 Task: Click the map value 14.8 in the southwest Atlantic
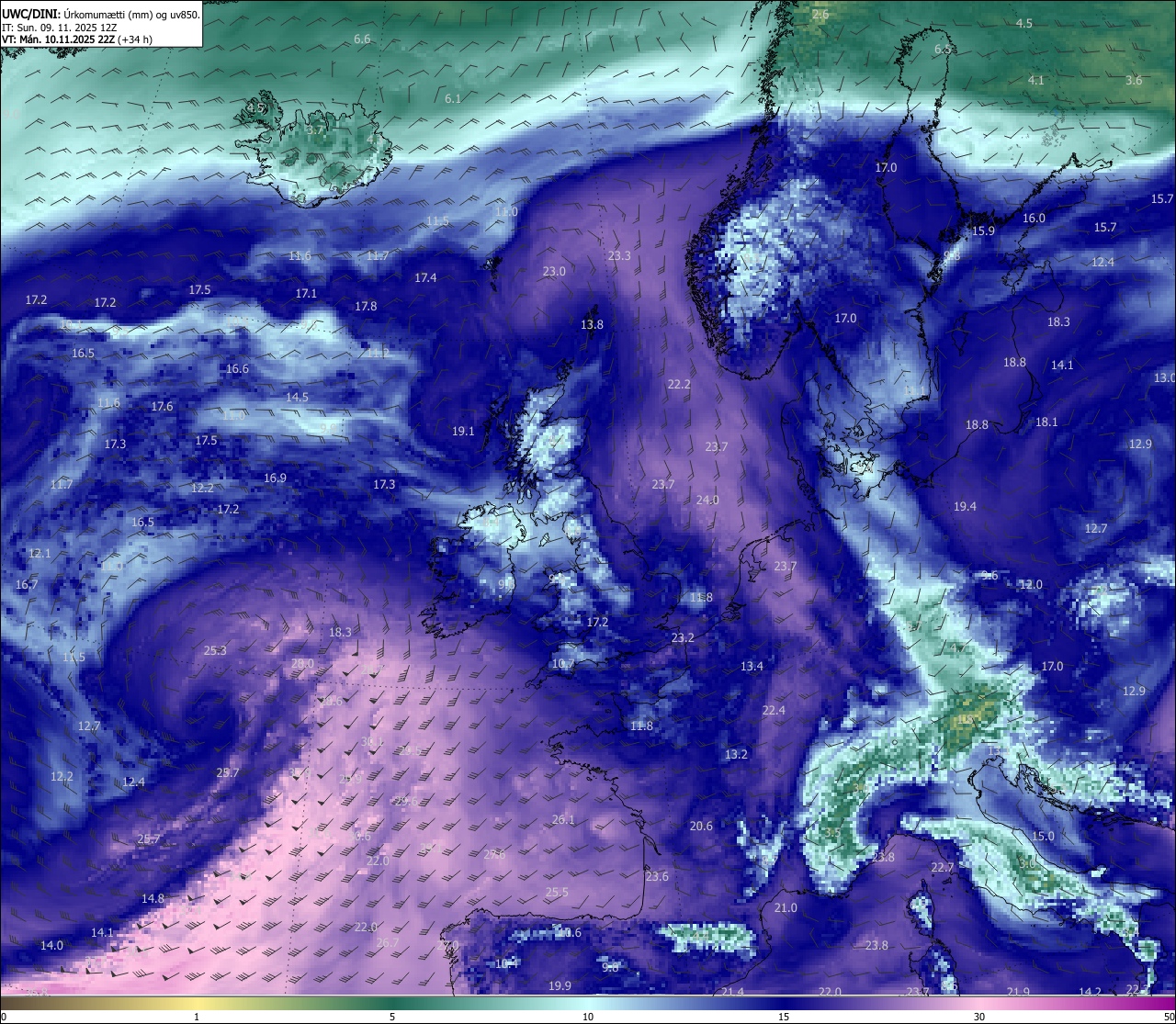(153, 899)
